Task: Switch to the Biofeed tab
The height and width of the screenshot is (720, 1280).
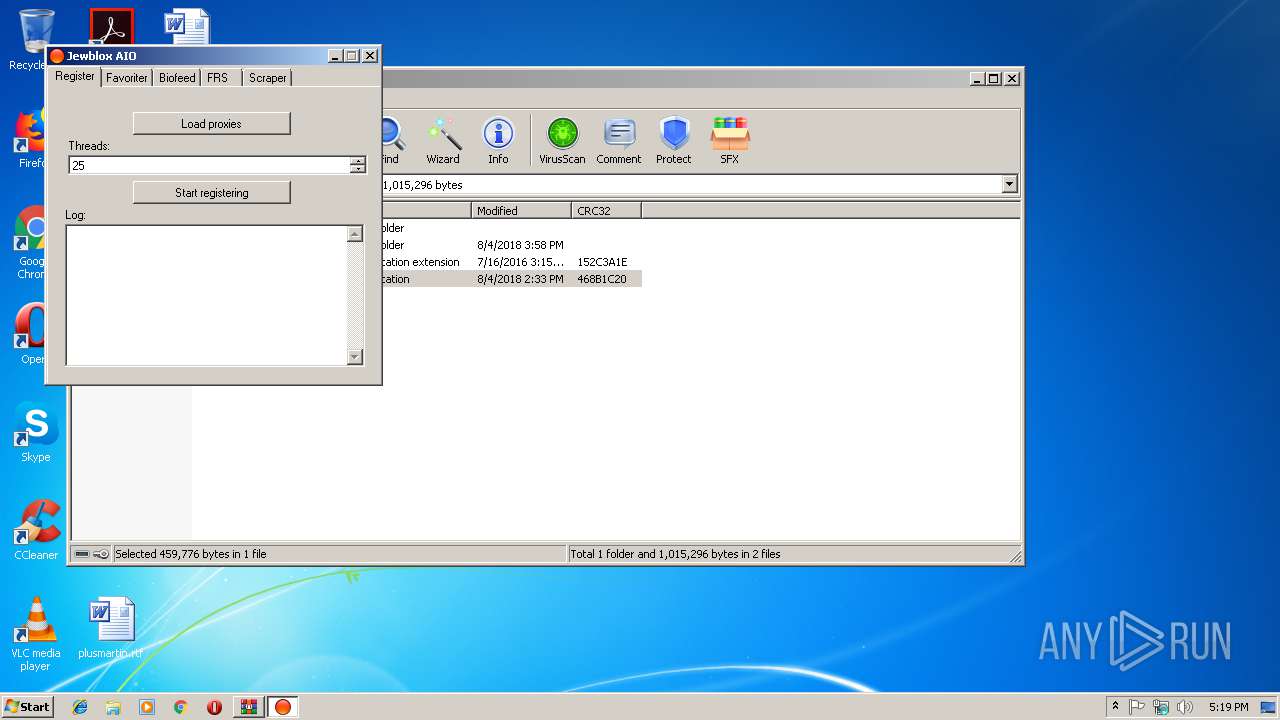Action: pyautogui.click(x=177, y=77)
